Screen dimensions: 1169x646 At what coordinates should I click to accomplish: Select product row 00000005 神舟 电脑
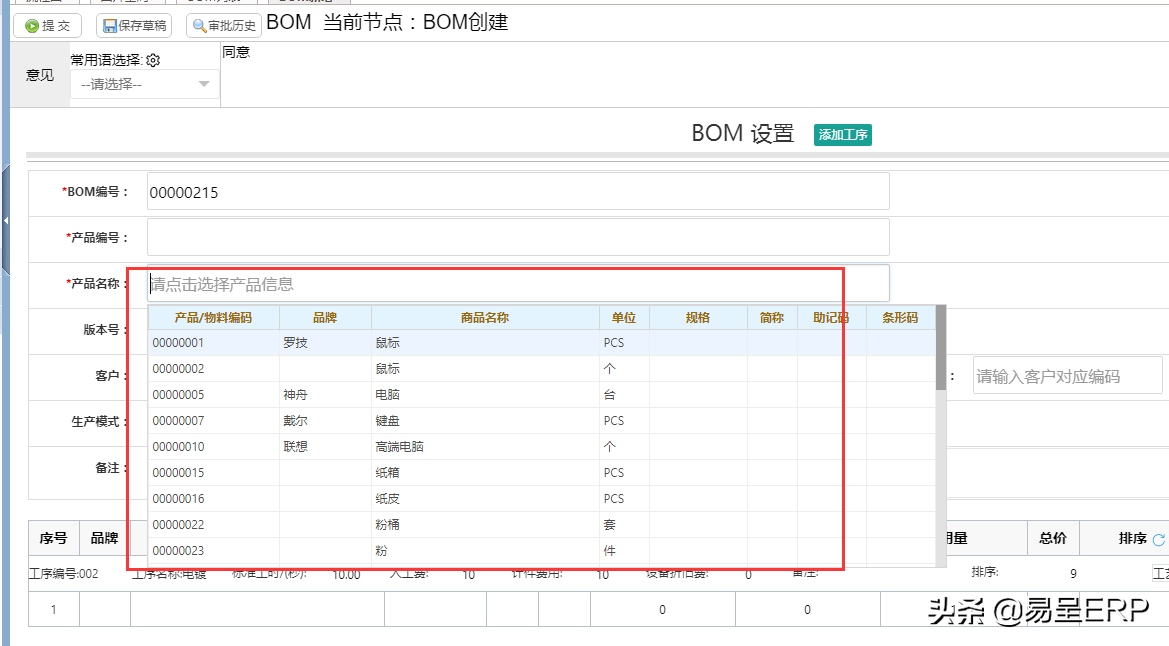pos(542,395)
